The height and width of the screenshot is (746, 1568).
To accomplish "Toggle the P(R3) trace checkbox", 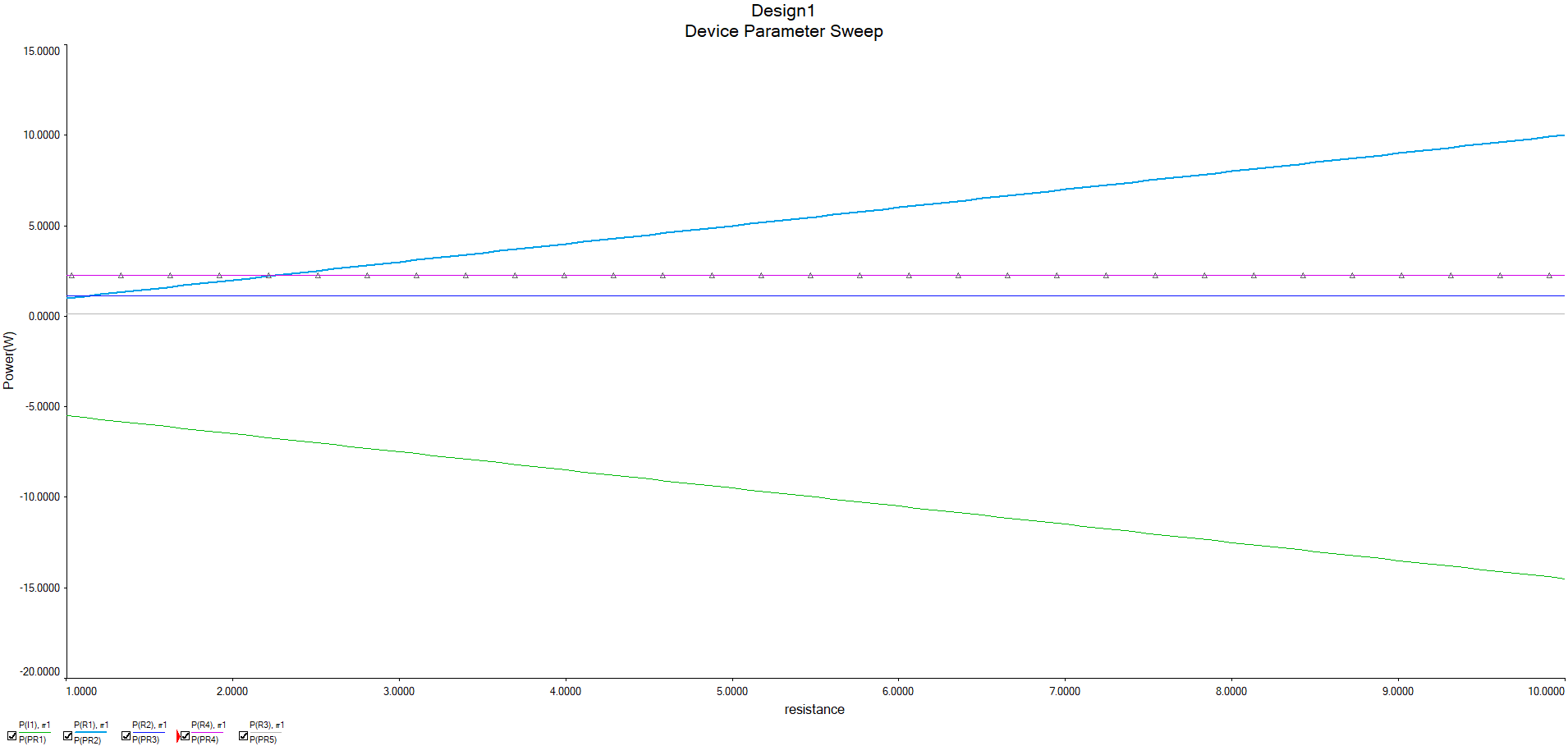I will tap(243, 735).
